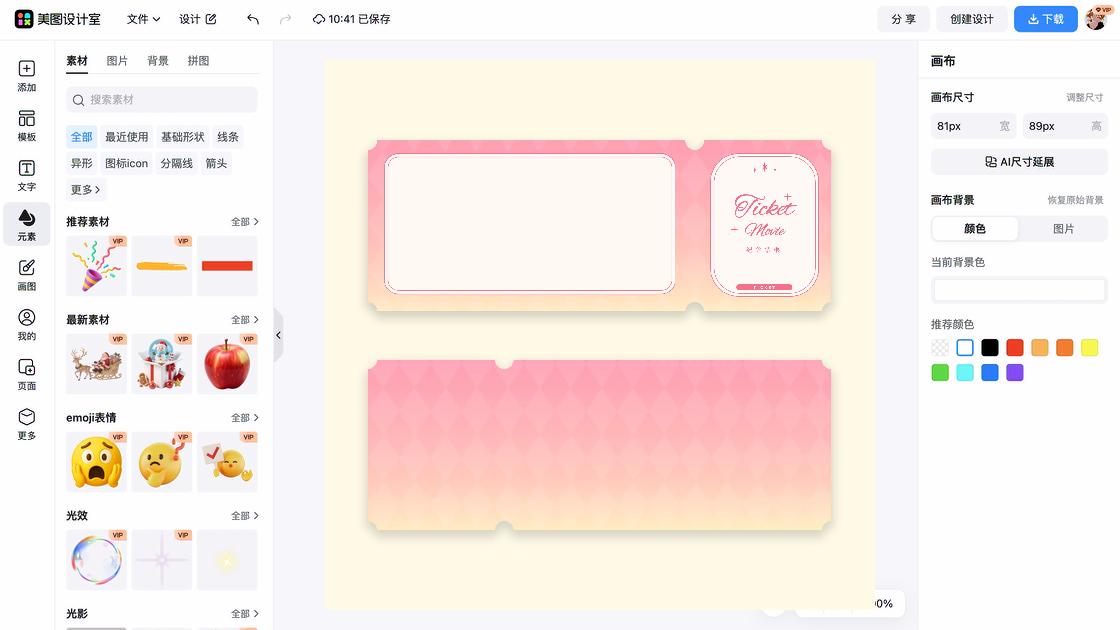Screen dimensions: 1120x630
Task: Select the red apple material thumbnail
Action: point(227,364)
